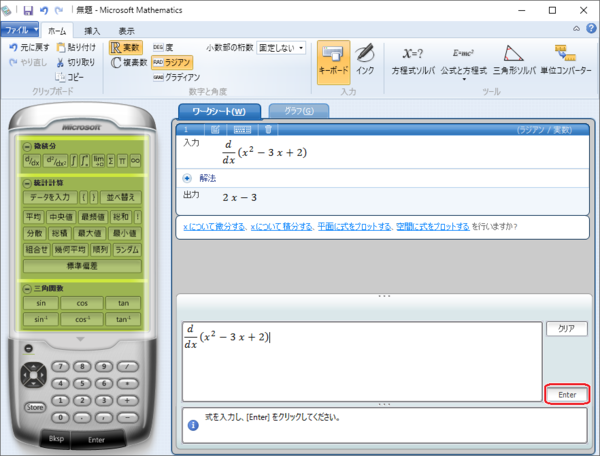Screen dimensions: 600x456
Task: Collapse the Statistics (統計計算) section
Action: 27,183
